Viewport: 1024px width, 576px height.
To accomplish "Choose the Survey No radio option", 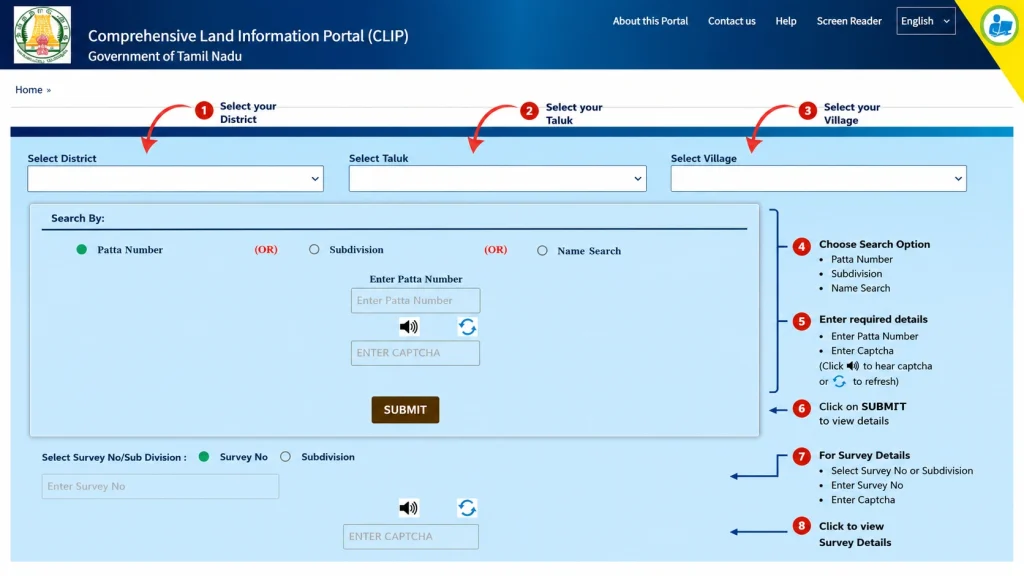I will point(204,456).
